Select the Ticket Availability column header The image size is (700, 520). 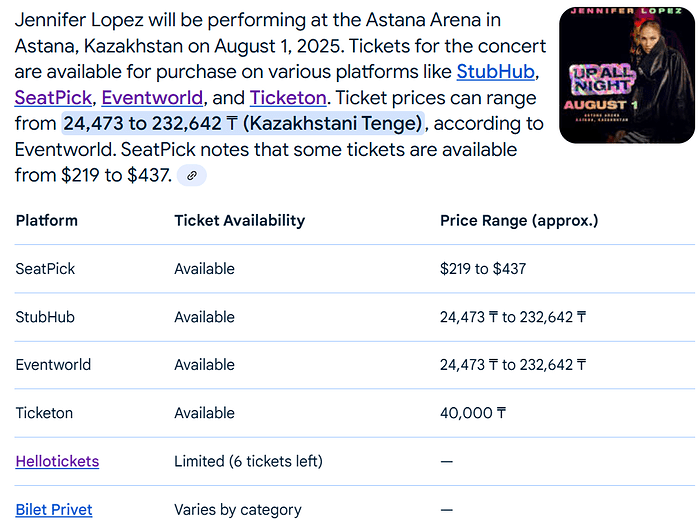pyautogui.click(x=240, y=220)
